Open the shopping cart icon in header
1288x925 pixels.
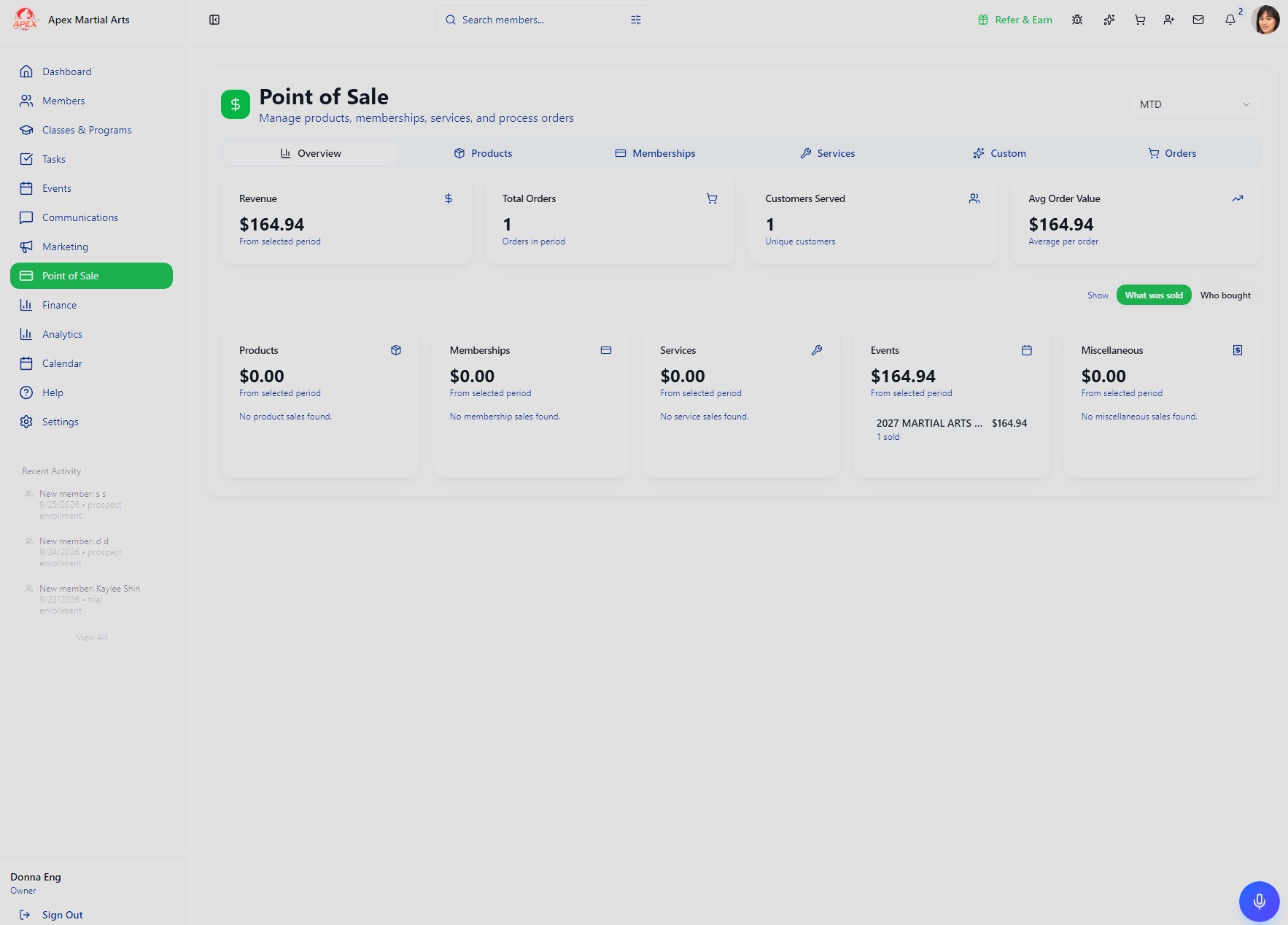(x=1140, y=20)
